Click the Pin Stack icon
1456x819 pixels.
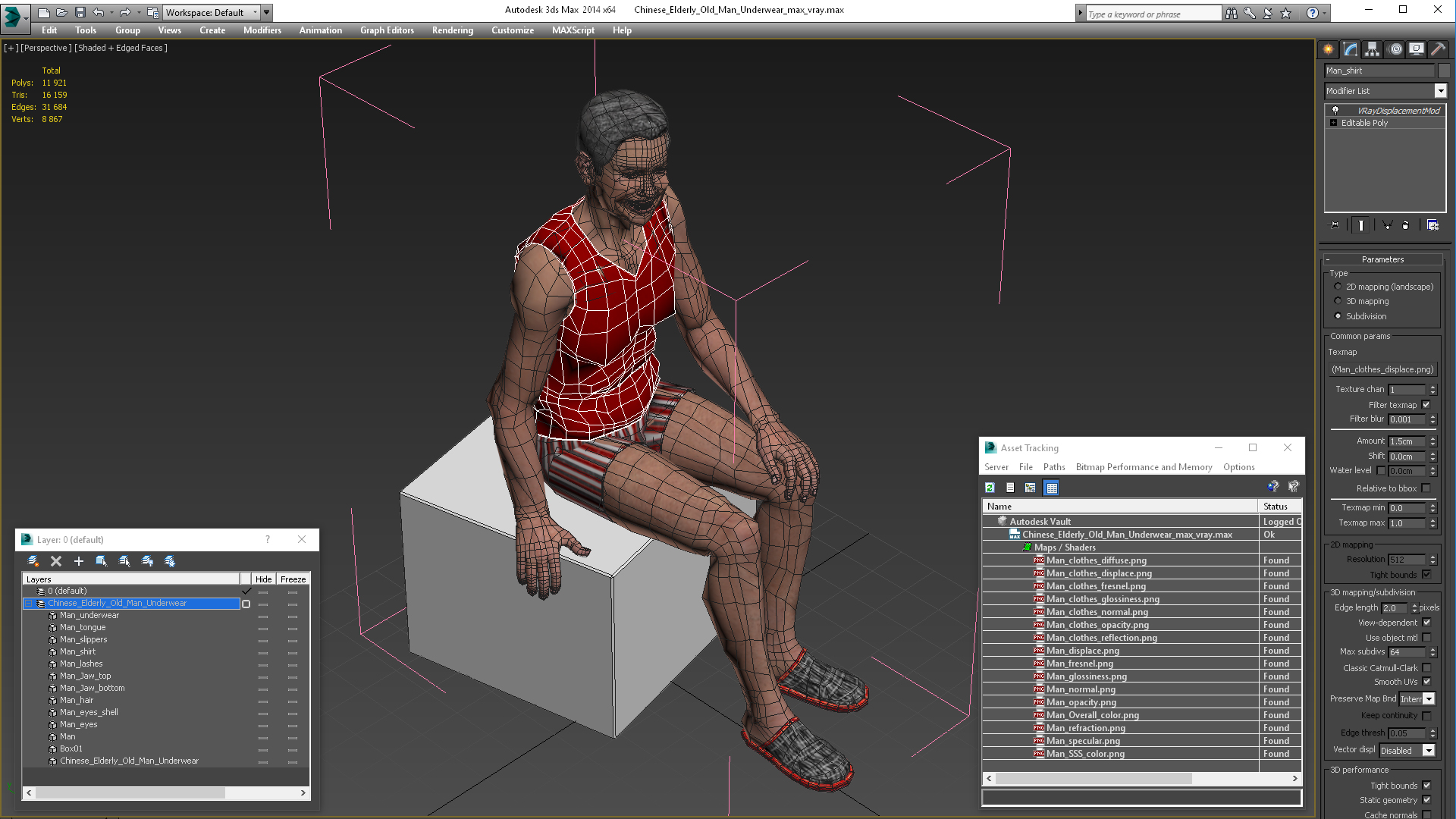1335,225
